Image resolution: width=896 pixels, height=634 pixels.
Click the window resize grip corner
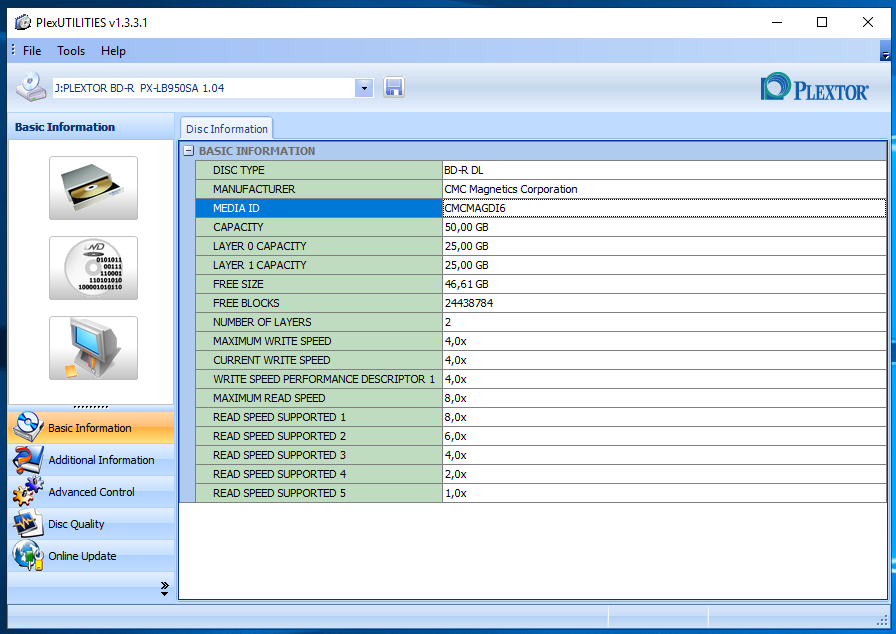point(882,620)
